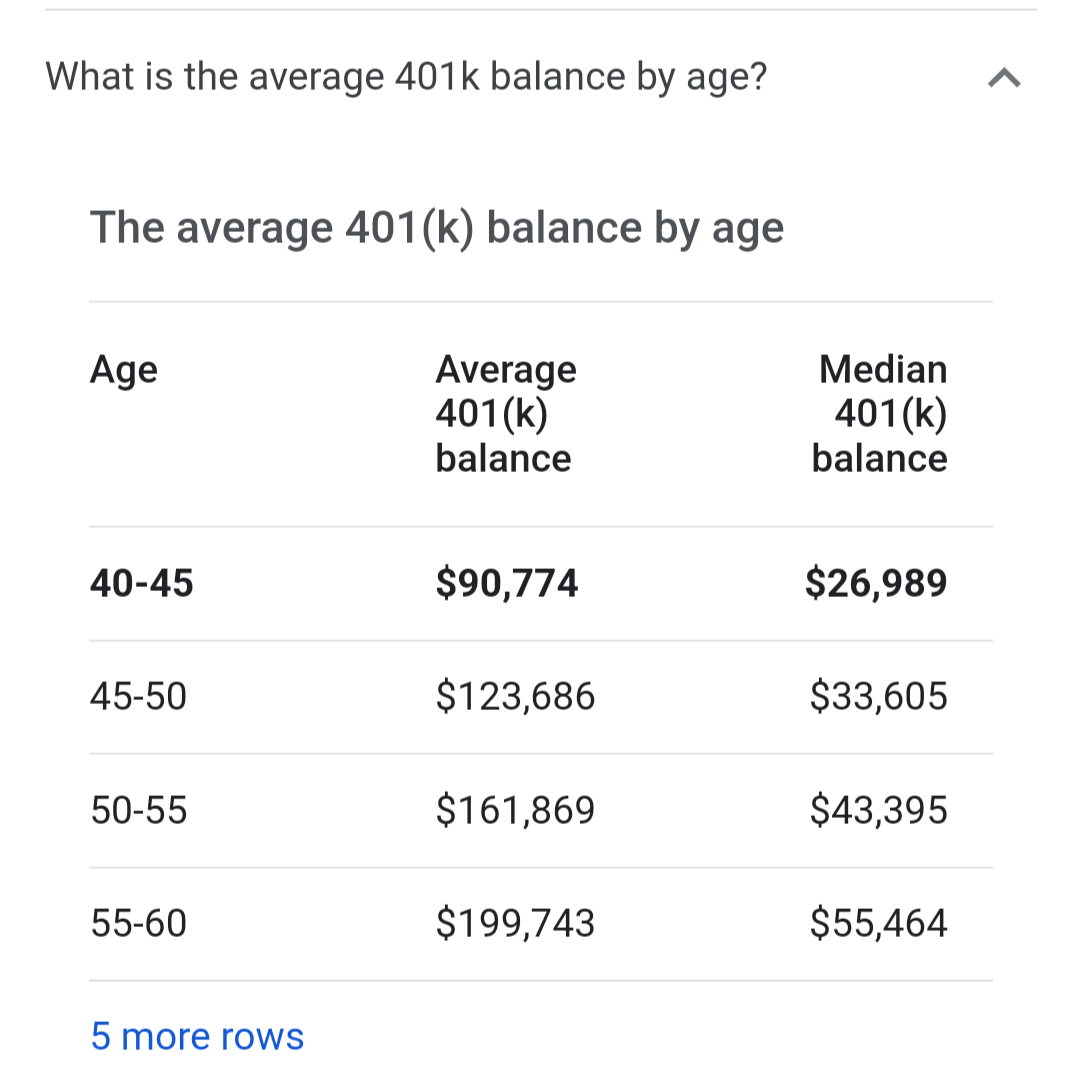The image size is (1080, 1085).
Task: Click the $43,395 median balance cell
Action: pos(879,810)
